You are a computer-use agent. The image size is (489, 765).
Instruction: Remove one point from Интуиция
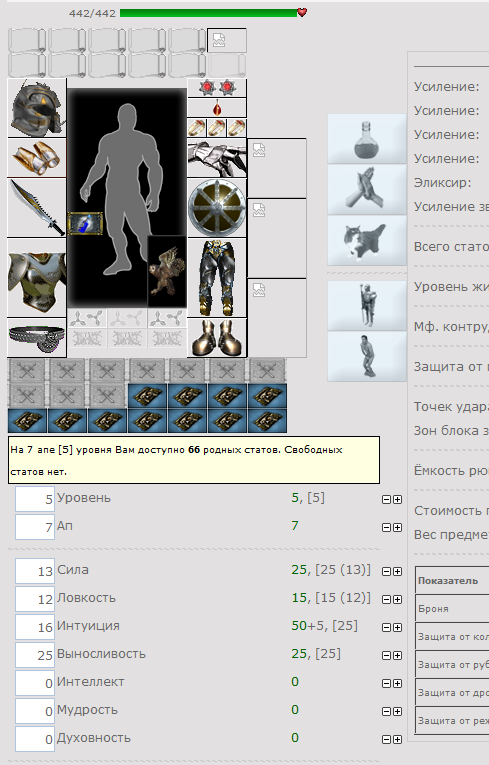click(387, 627)
